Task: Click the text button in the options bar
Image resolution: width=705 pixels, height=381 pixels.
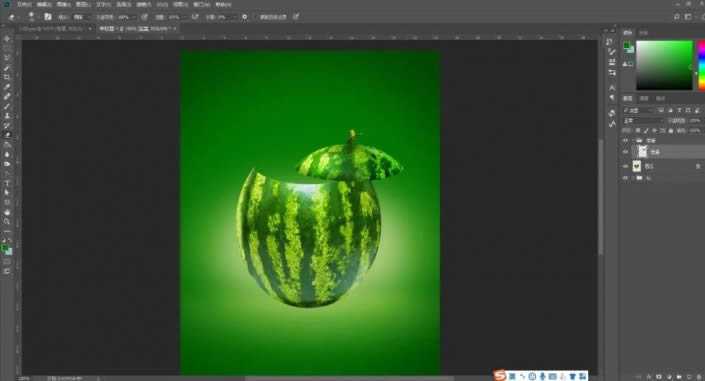Action: click(x=273, y=17)
